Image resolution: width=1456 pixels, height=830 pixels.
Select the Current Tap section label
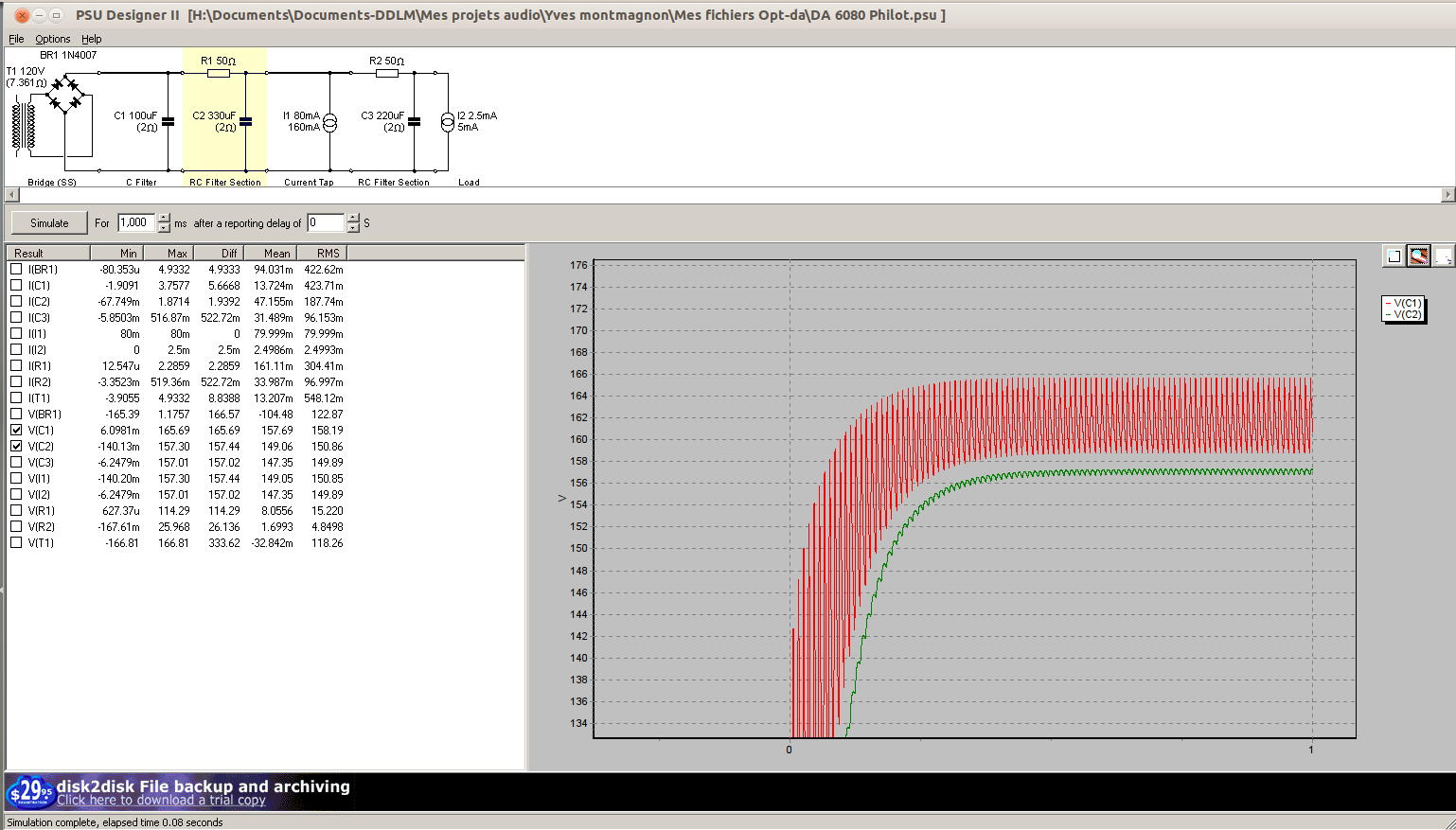(x=309, y=182)
